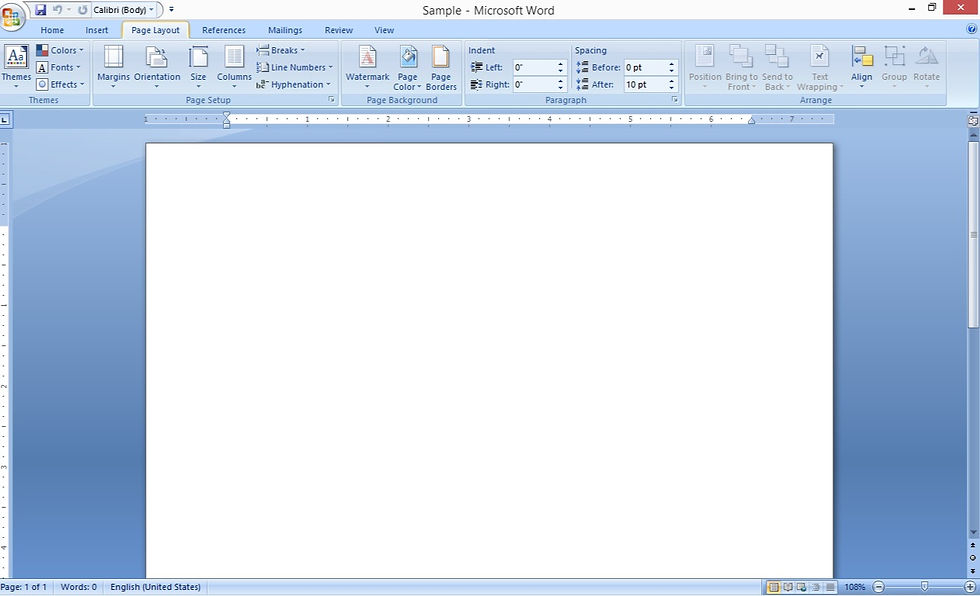Click the Bring to Front button
Image resolution: width=980 pixels, height=596 pixels.
(741, 68)
